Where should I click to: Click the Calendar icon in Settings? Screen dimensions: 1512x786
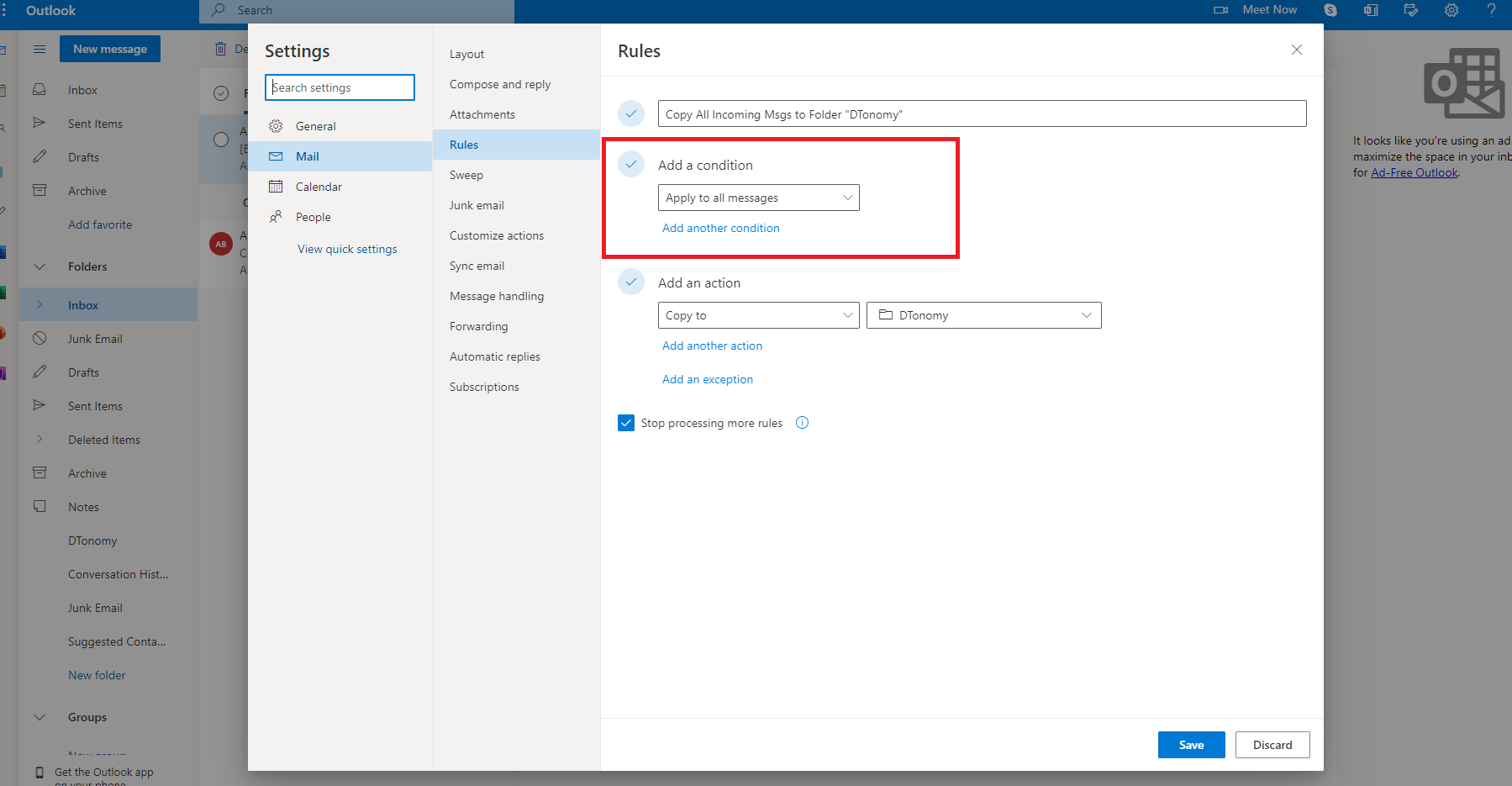point(276,187)
